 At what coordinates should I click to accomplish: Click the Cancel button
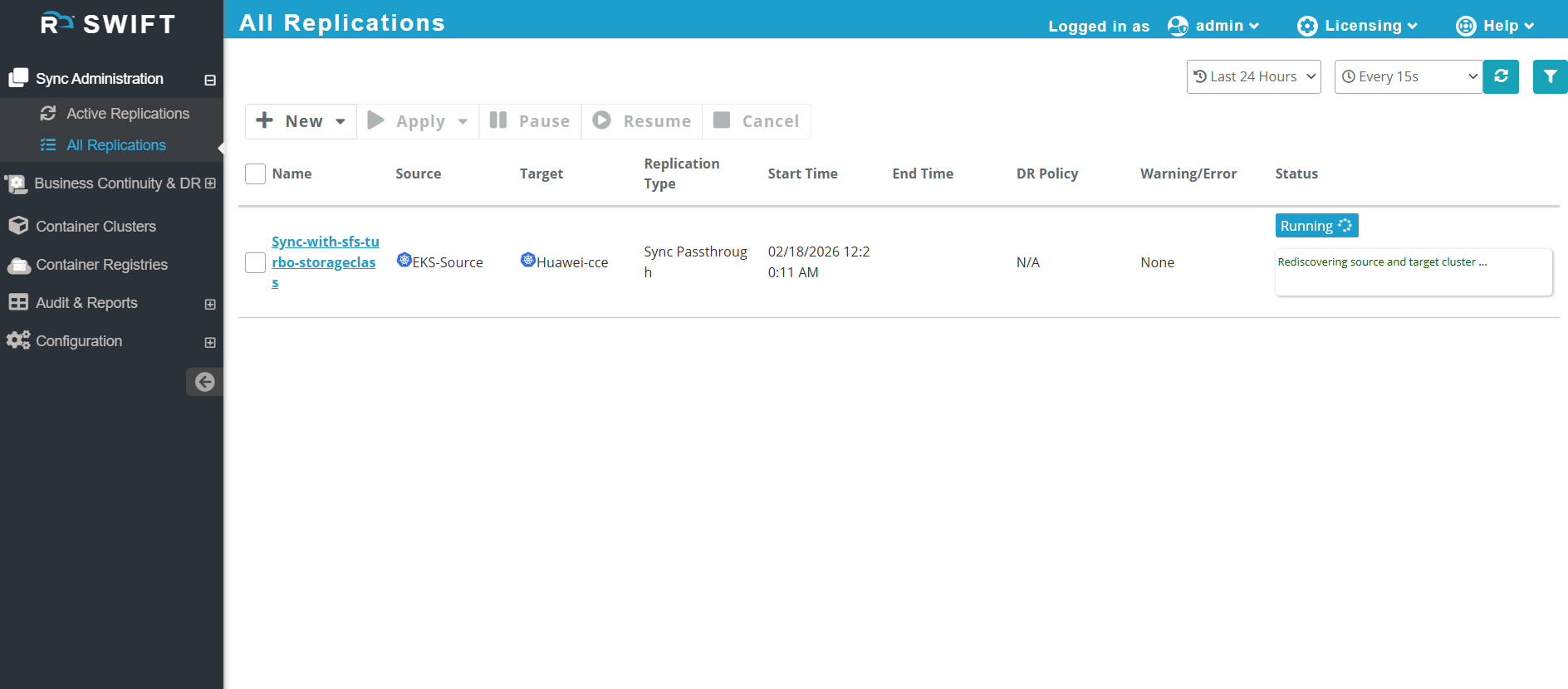[757, 121]
